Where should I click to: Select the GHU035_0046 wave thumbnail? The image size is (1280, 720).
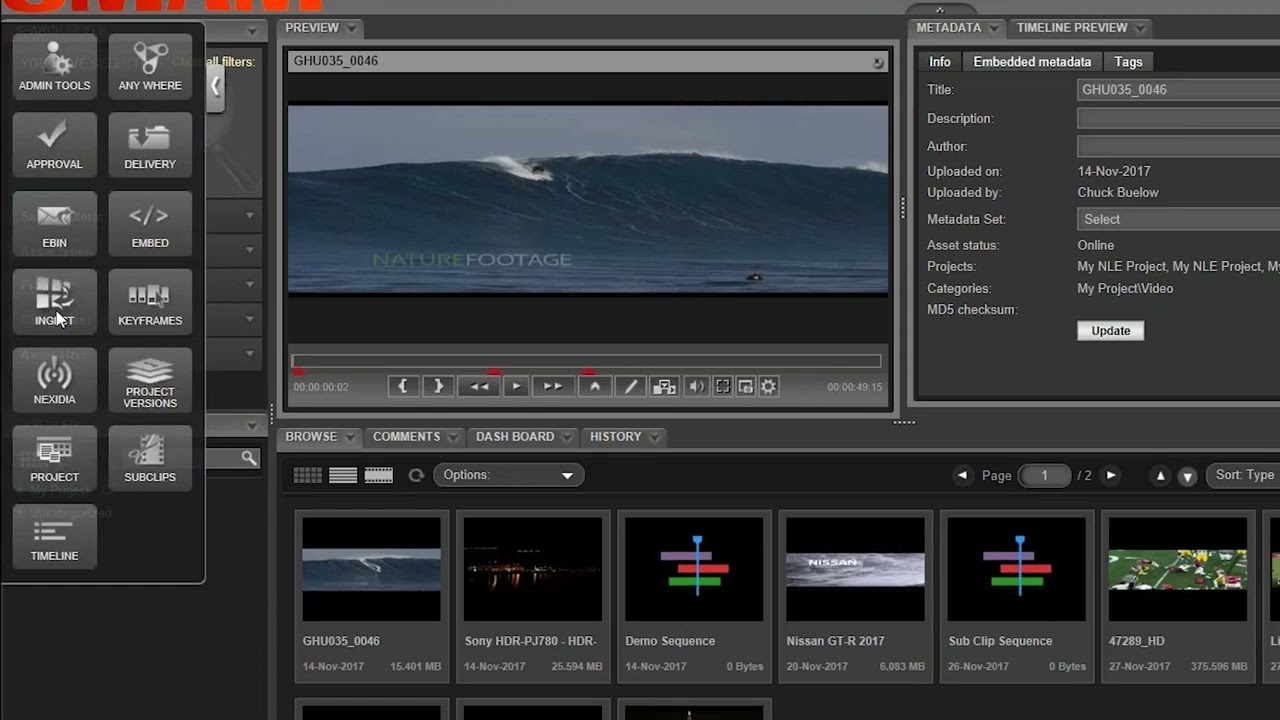point(371,569)
